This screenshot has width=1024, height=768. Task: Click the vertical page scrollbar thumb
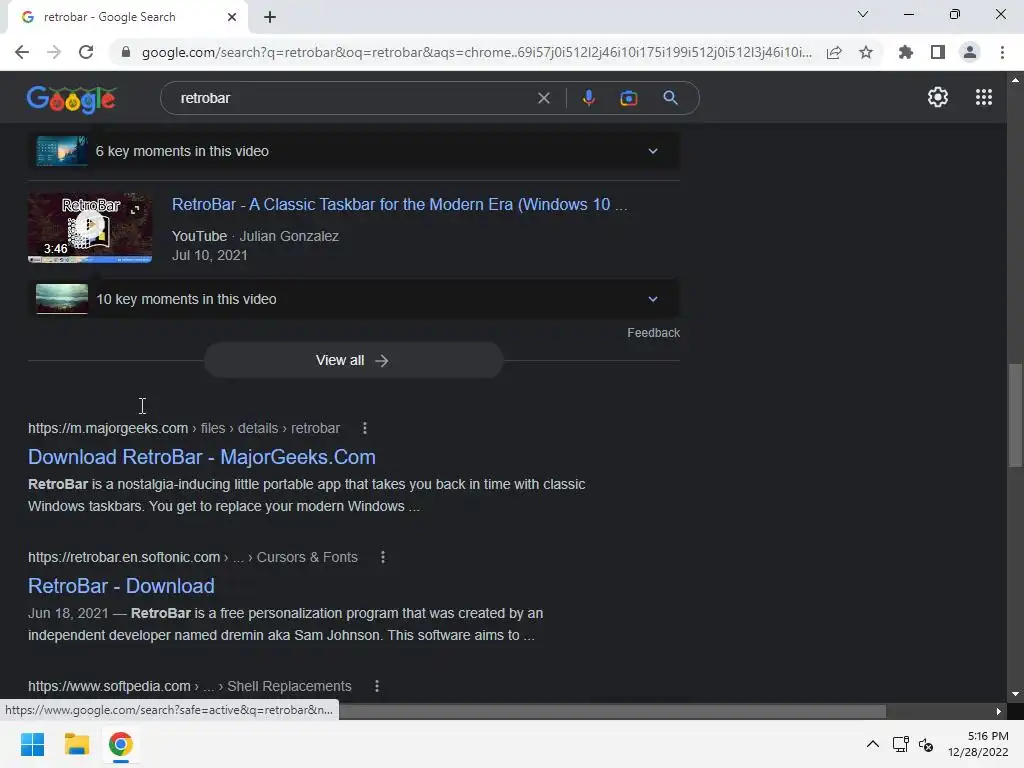pos(1015,415)
